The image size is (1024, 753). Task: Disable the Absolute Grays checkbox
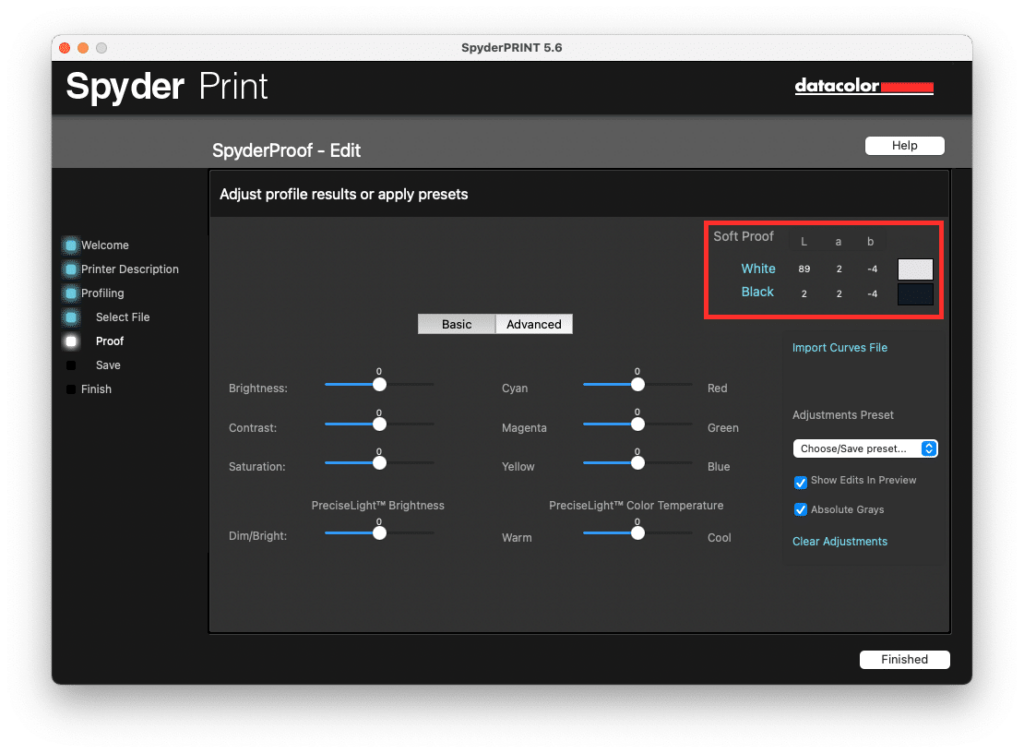800,509
